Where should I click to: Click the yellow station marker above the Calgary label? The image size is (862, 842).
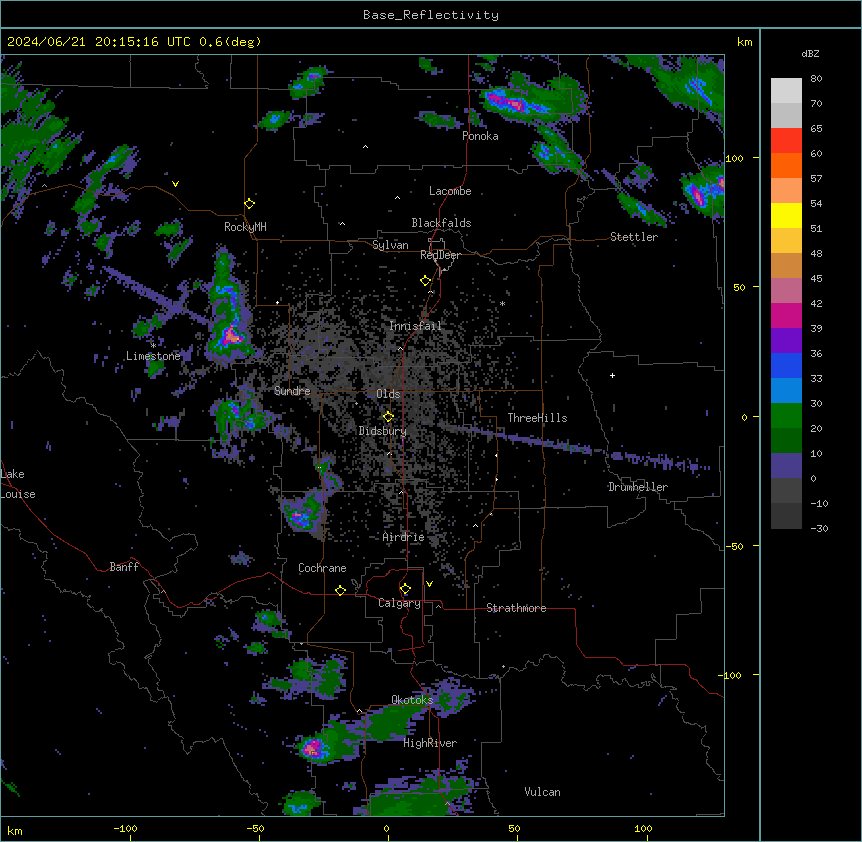click(405, 589)
